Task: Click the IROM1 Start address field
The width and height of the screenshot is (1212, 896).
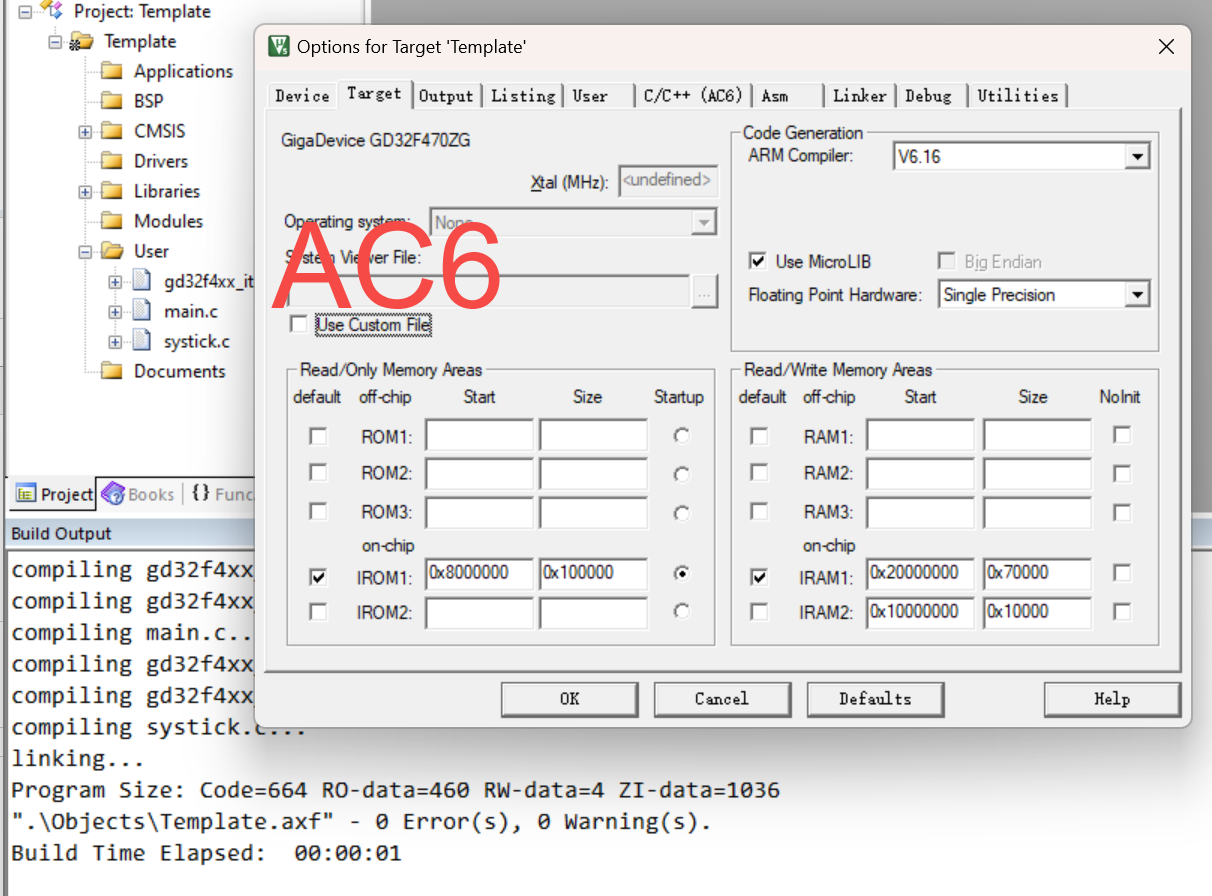Action: (x=480, y=573)
